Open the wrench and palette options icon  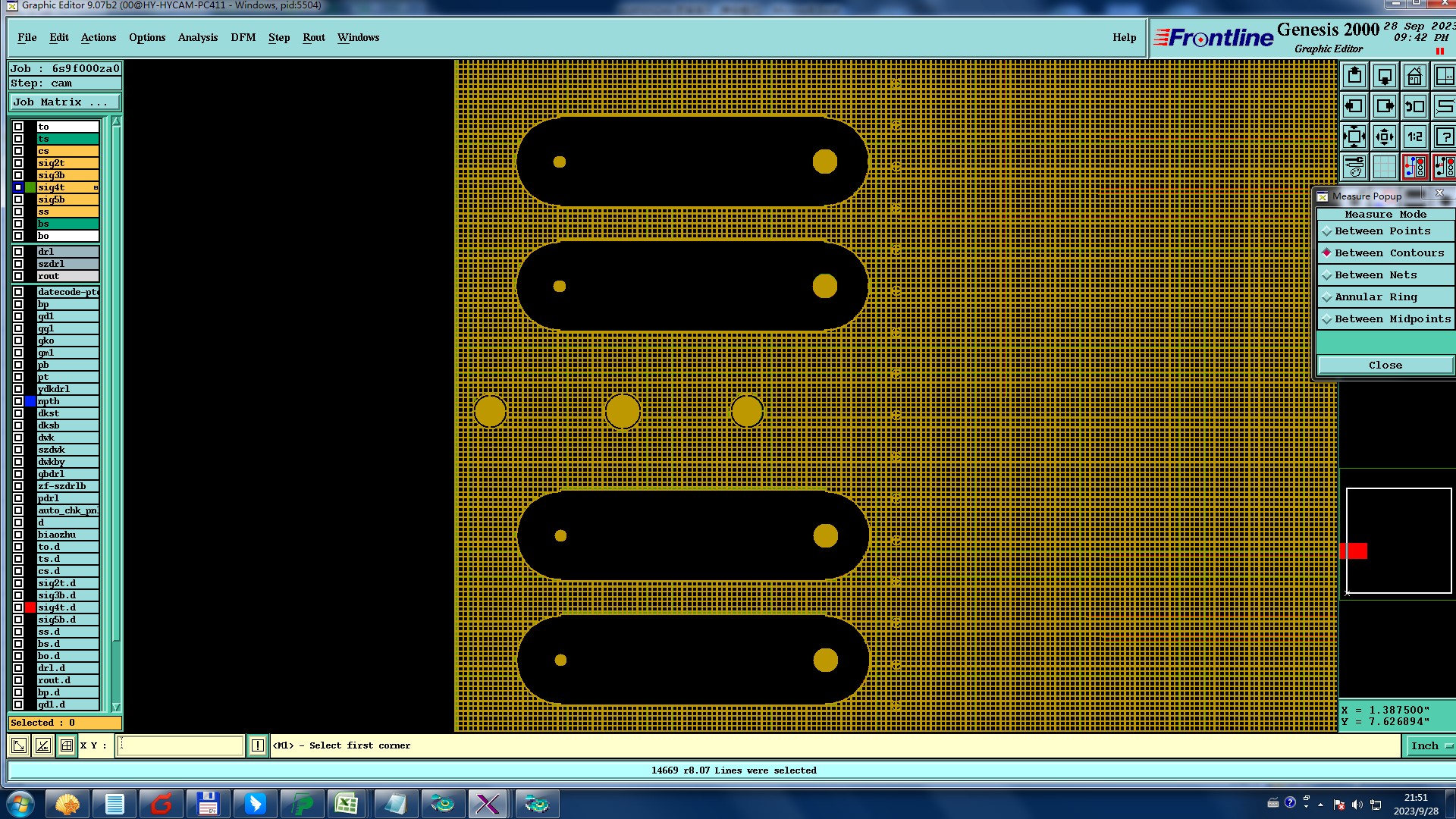1354,167
